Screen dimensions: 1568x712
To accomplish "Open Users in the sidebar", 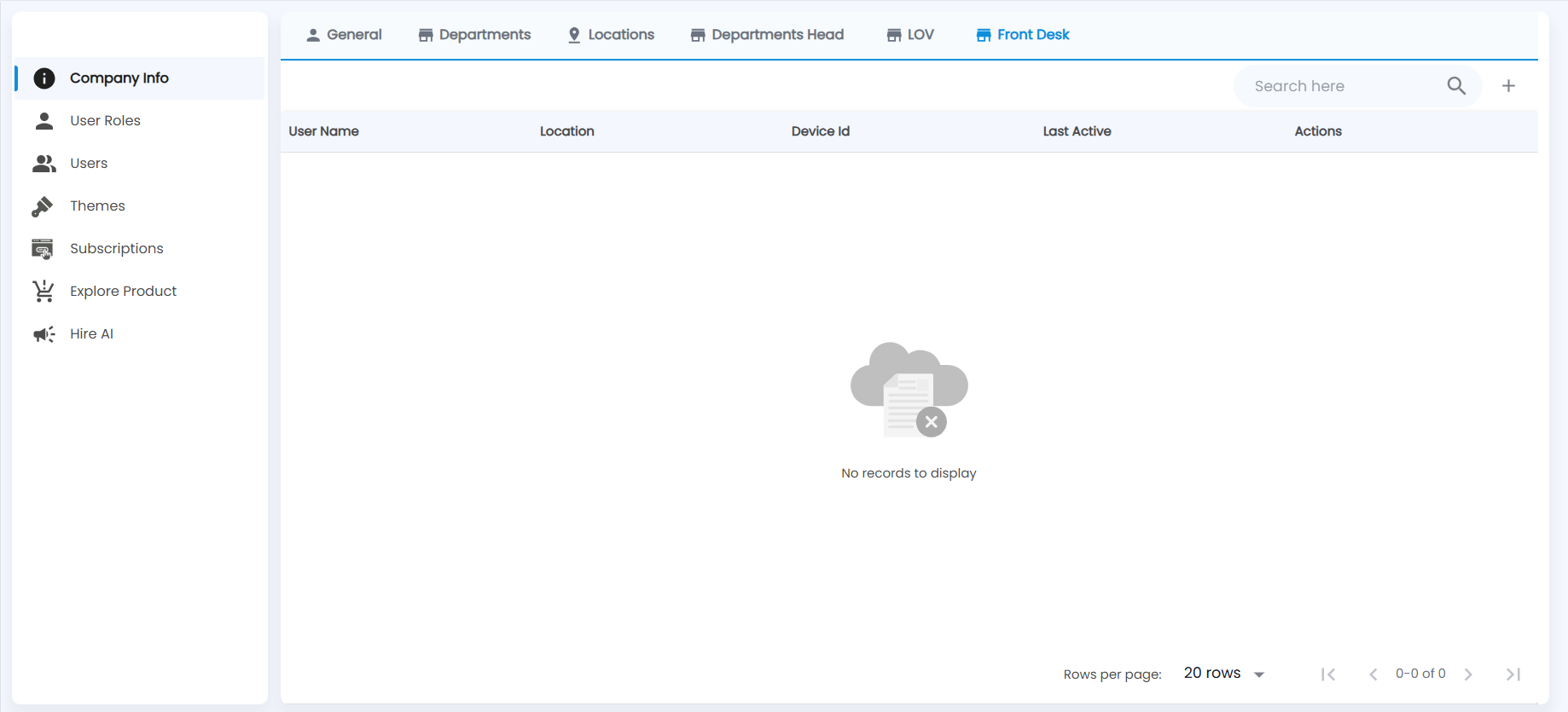I will pos(140,164).
